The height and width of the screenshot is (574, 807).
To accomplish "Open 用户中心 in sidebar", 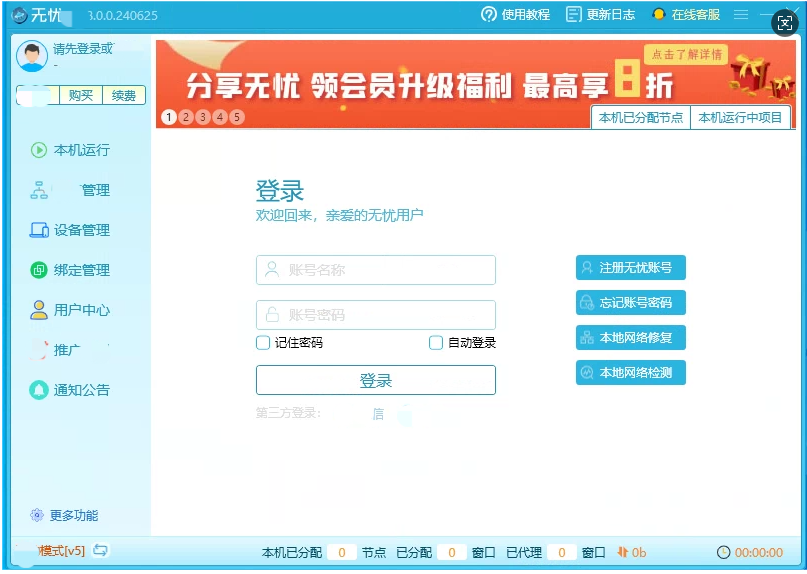I will [71, 310].
